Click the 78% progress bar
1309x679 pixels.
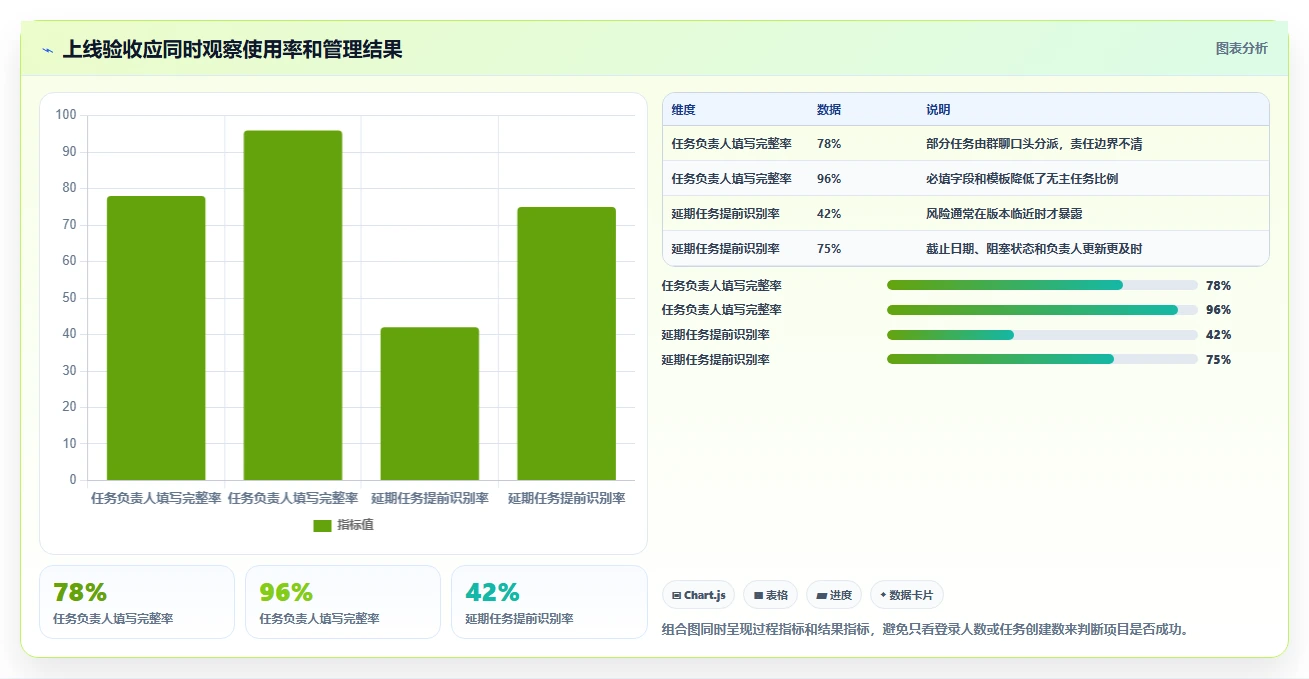[1042, 285]
